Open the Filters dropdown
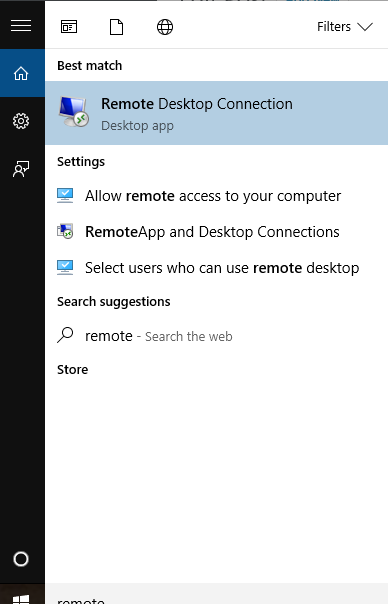The width and height of the screenshot is (388, 604). 345,27
